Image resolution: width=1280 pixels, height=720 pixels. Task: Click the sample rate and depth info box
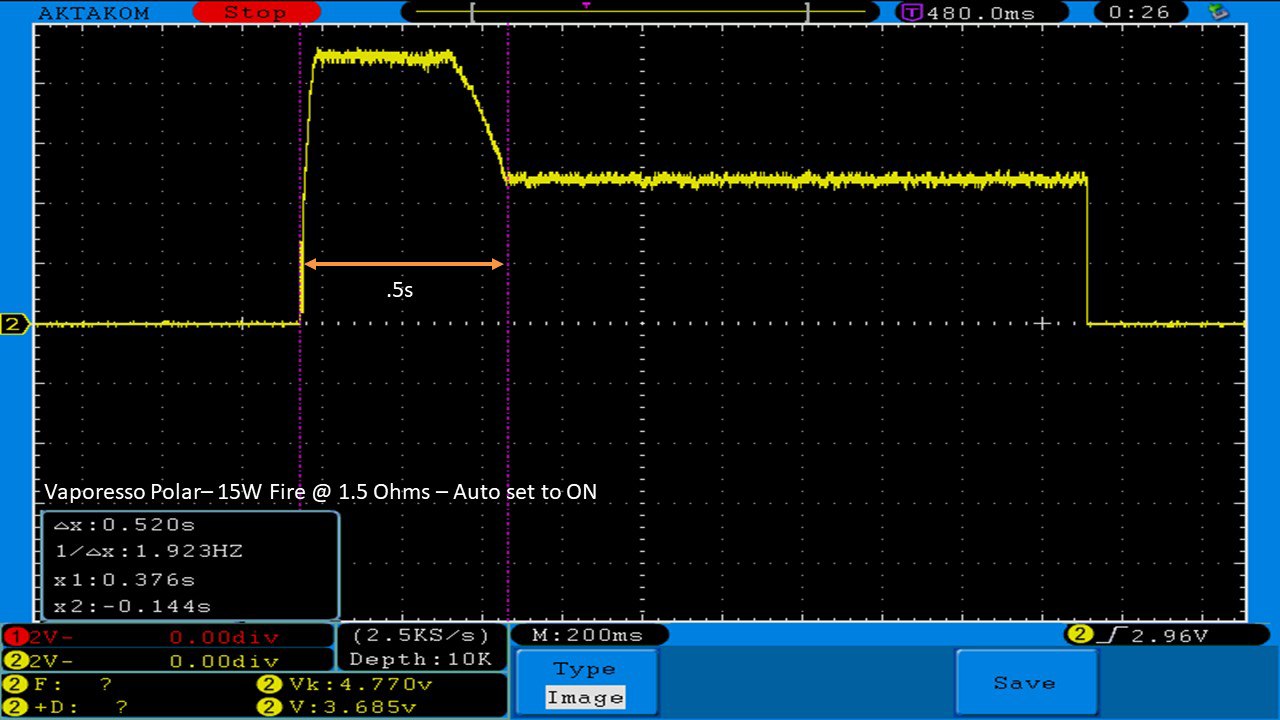(420, 647)
